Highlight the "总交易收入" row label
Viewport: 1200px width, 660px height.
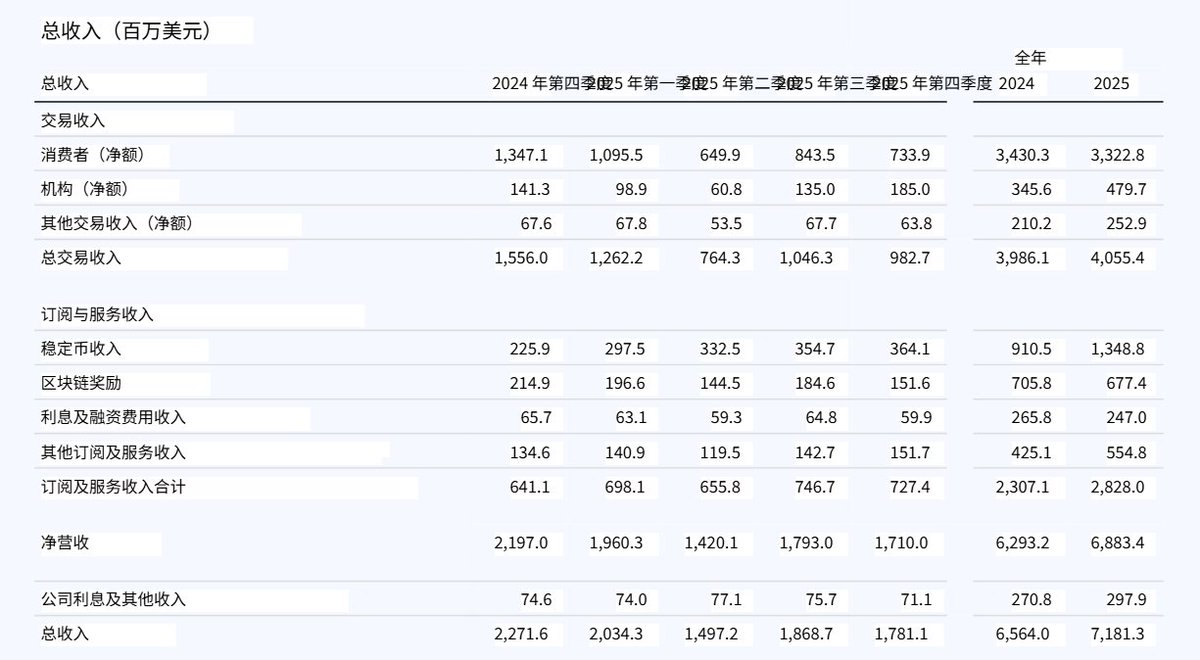[x=81, y=257]
